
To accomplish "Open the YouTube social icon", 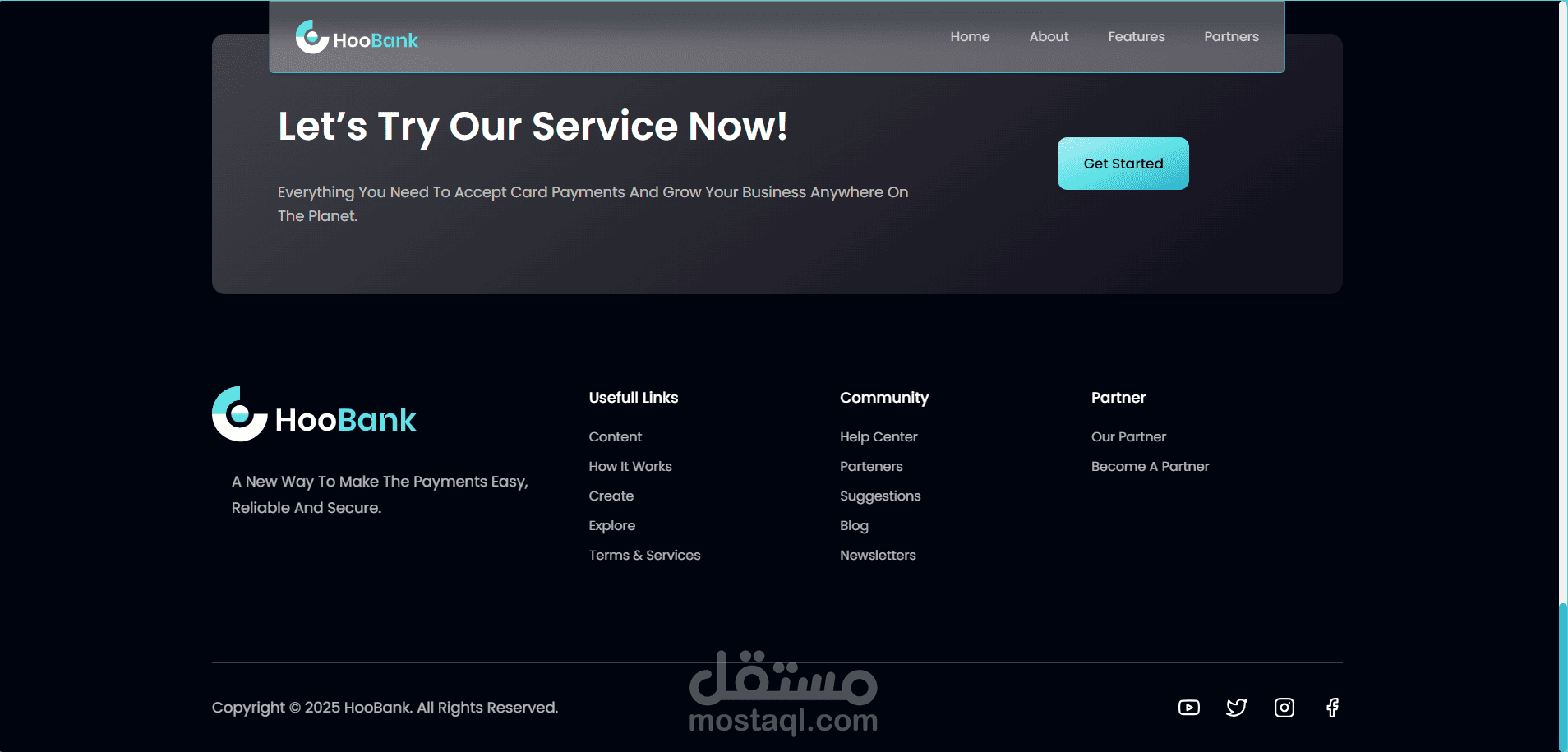I will 1188,708.
